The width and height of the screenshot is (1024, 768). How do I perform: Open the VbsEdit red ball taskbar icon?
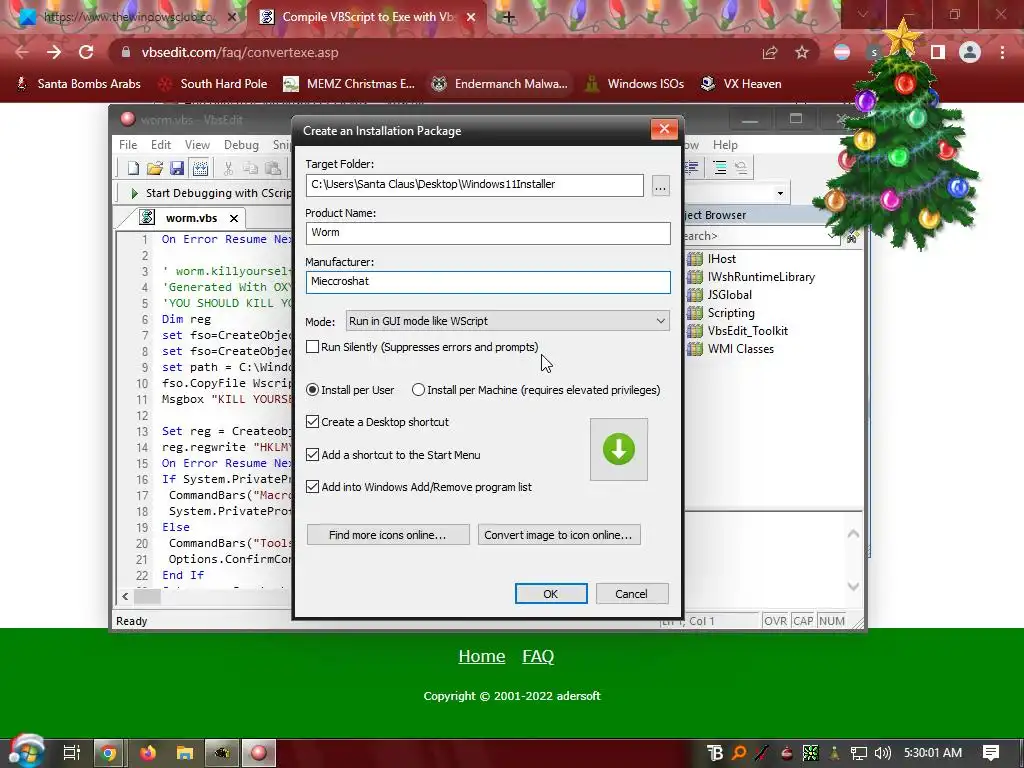tap(259, 753)
